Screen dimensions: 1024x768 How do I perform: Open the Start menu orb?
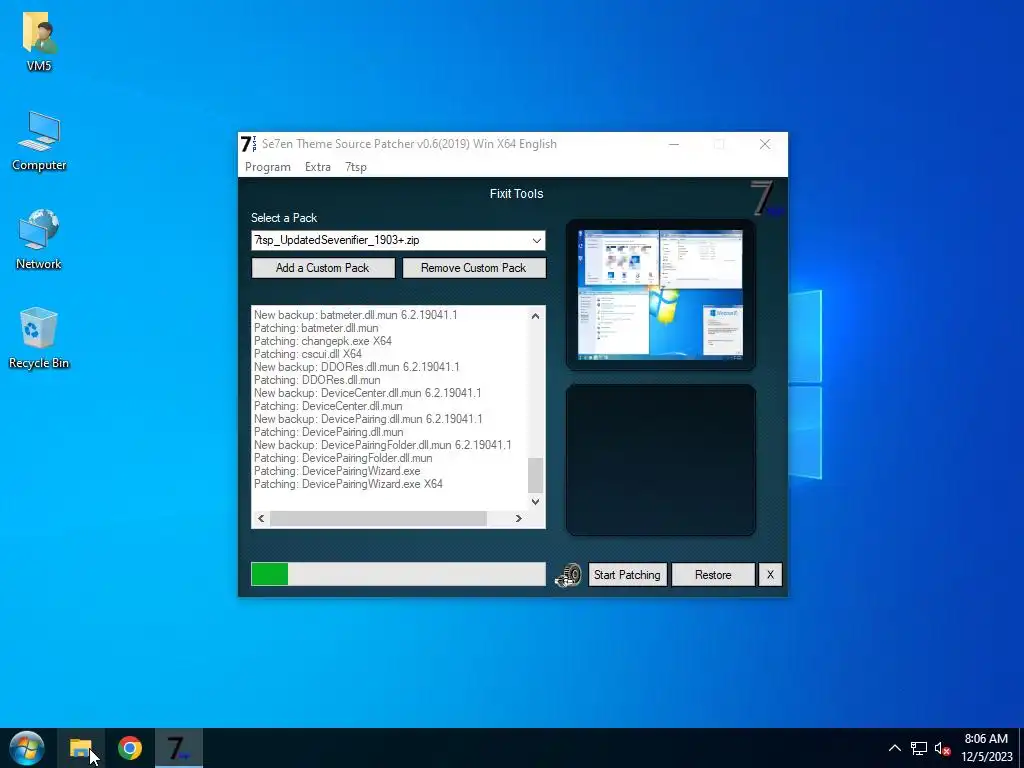(27, 748)
